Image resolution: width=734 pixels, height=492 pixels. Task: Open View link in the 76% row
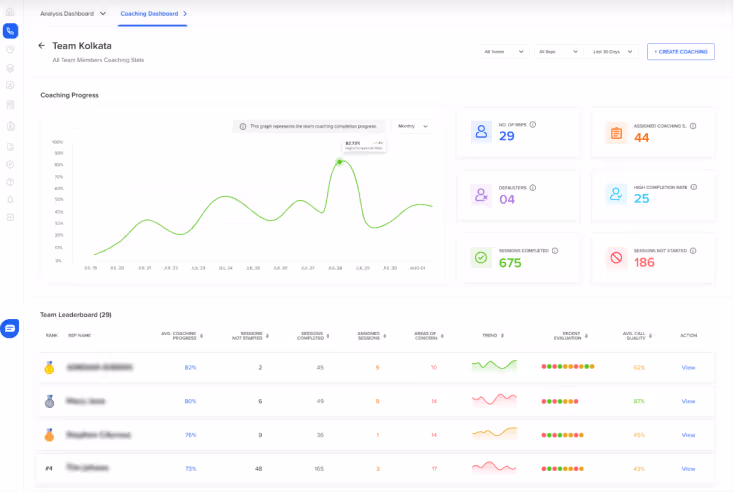point(688,435)
